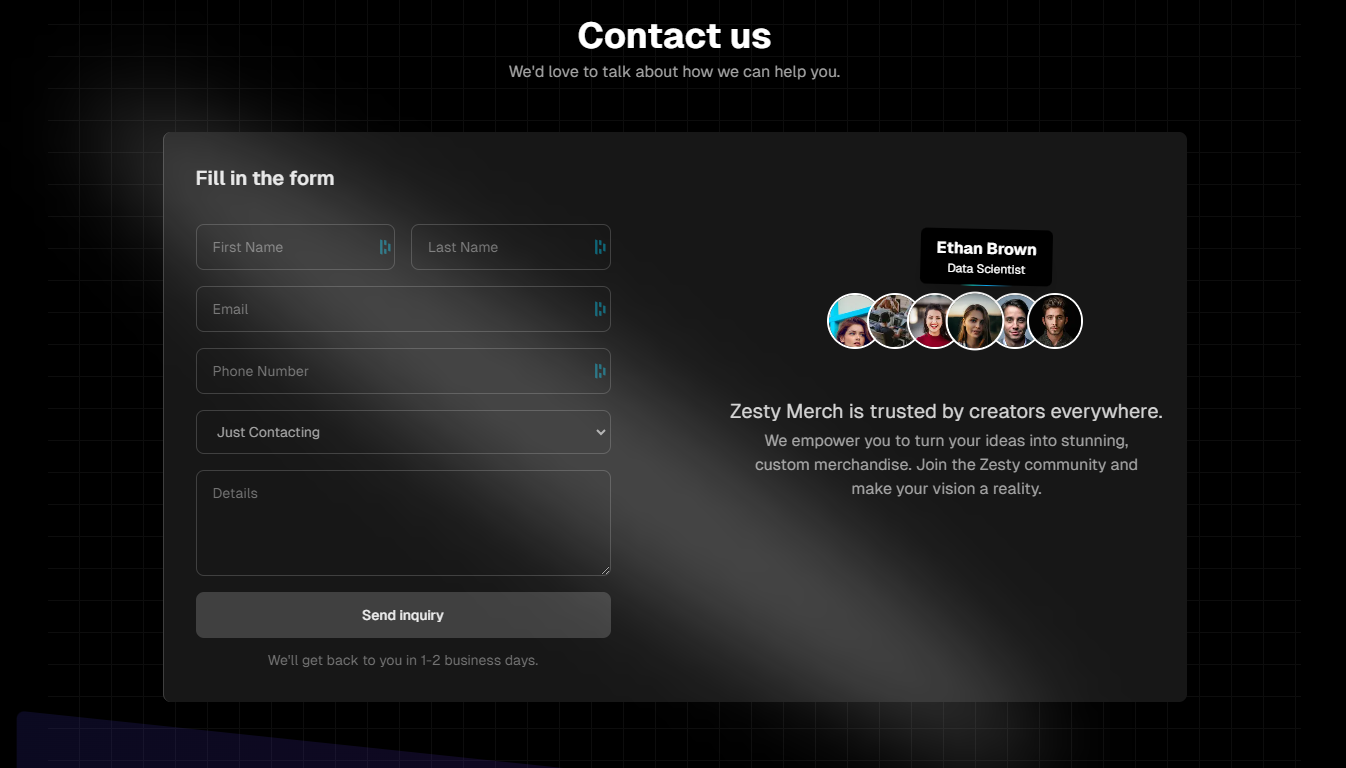Submit with the Send inquiry button

(403, 615)
